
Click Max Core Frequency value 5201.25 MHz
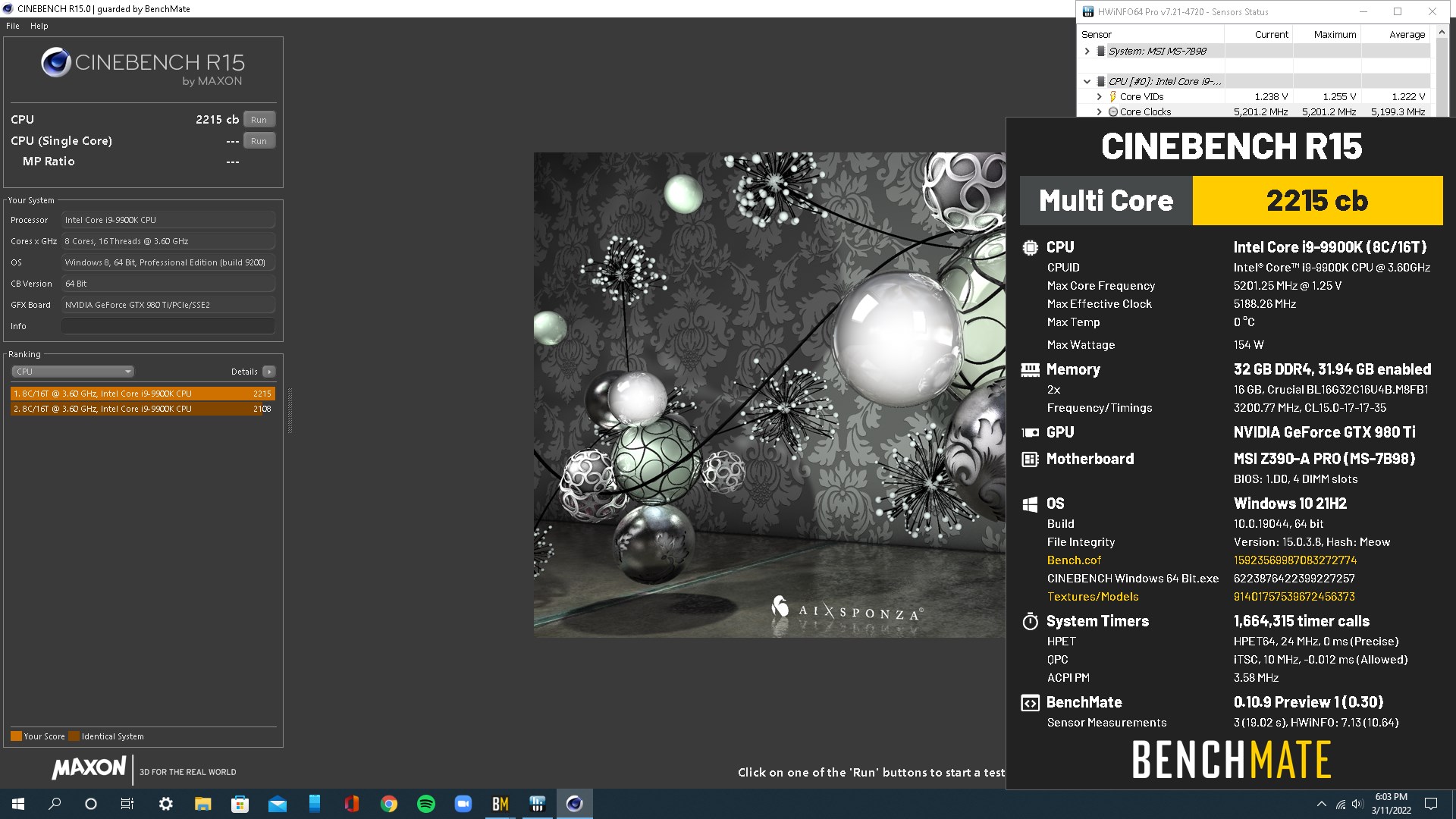pos(1288,286)
